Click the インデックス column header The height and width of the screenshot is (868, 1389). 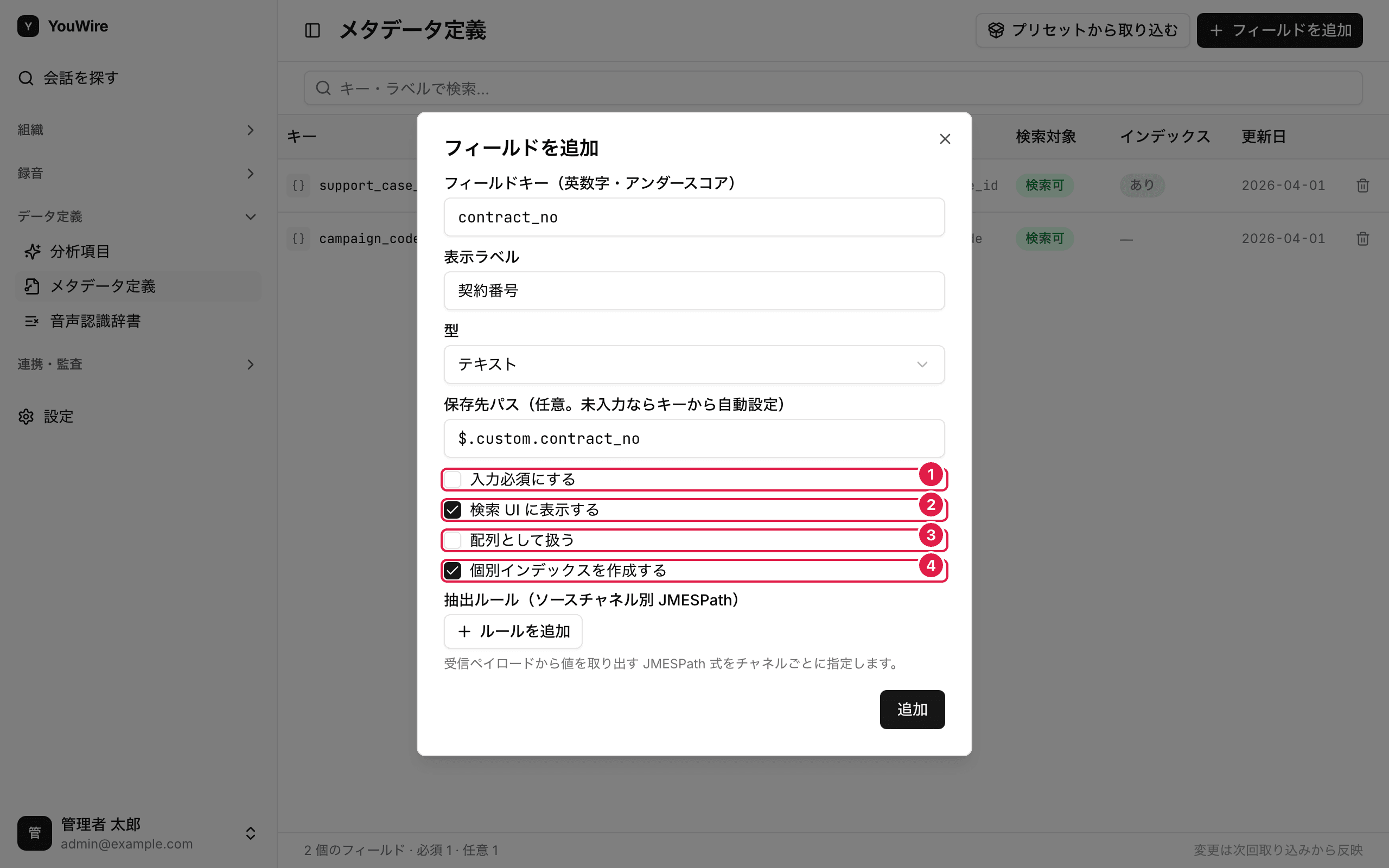1164,137
